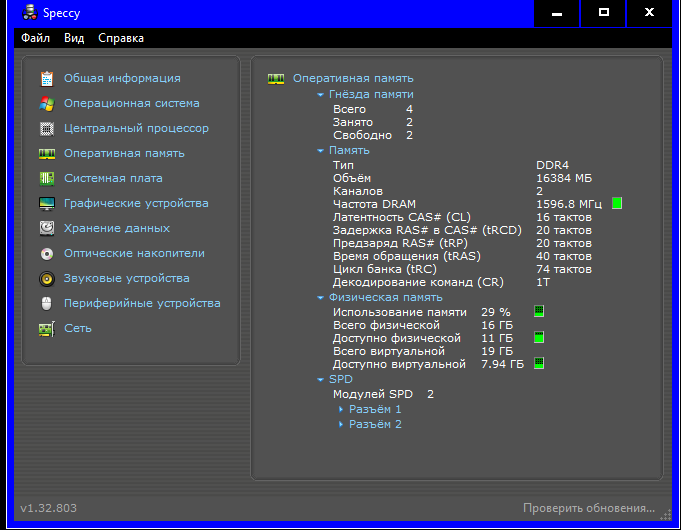Screen dimensions: 681x530
Task: Select the Сеть network icon
Action: click(46, 328)
